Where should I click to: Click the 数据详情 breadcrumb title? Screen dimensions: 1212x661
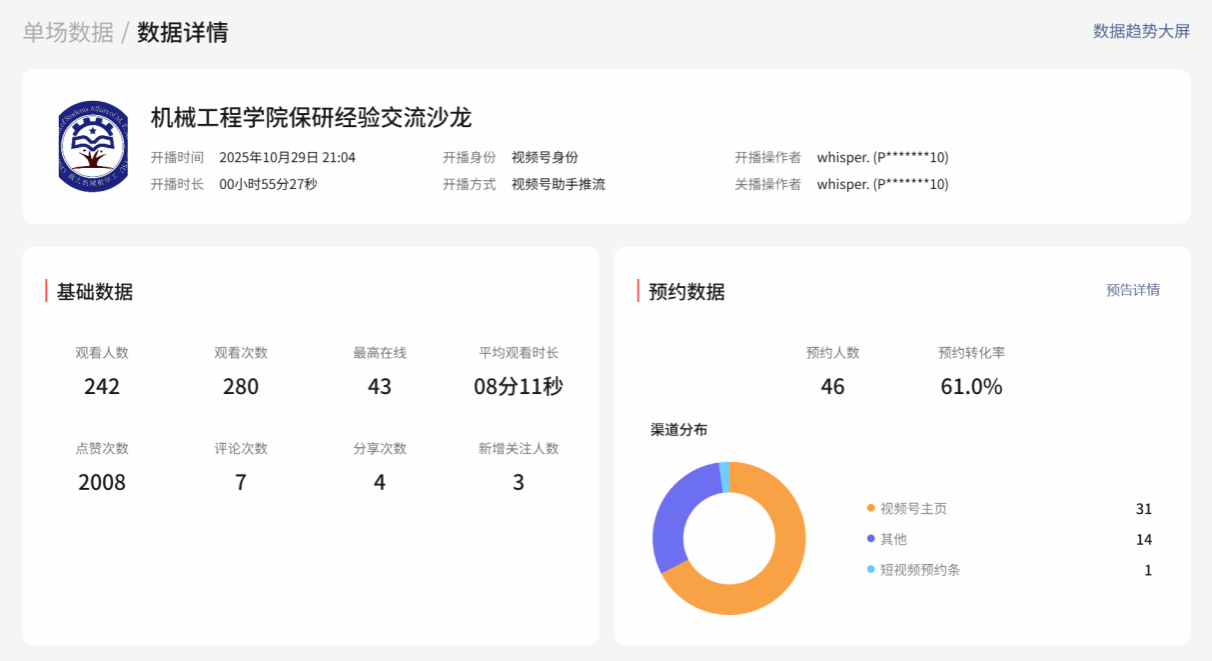tap(183, 32)
